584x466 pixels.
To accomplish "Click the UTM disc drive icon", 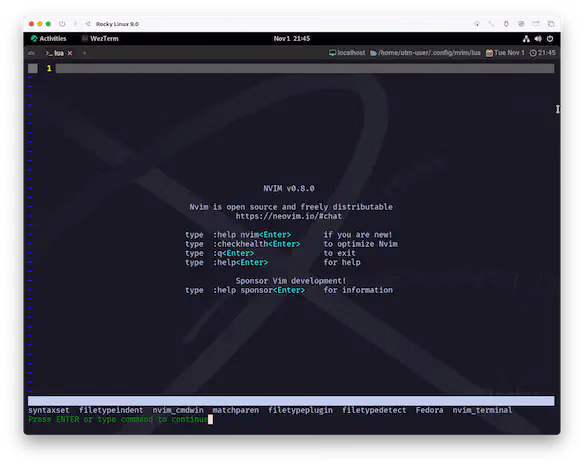I will pos(521,24).
